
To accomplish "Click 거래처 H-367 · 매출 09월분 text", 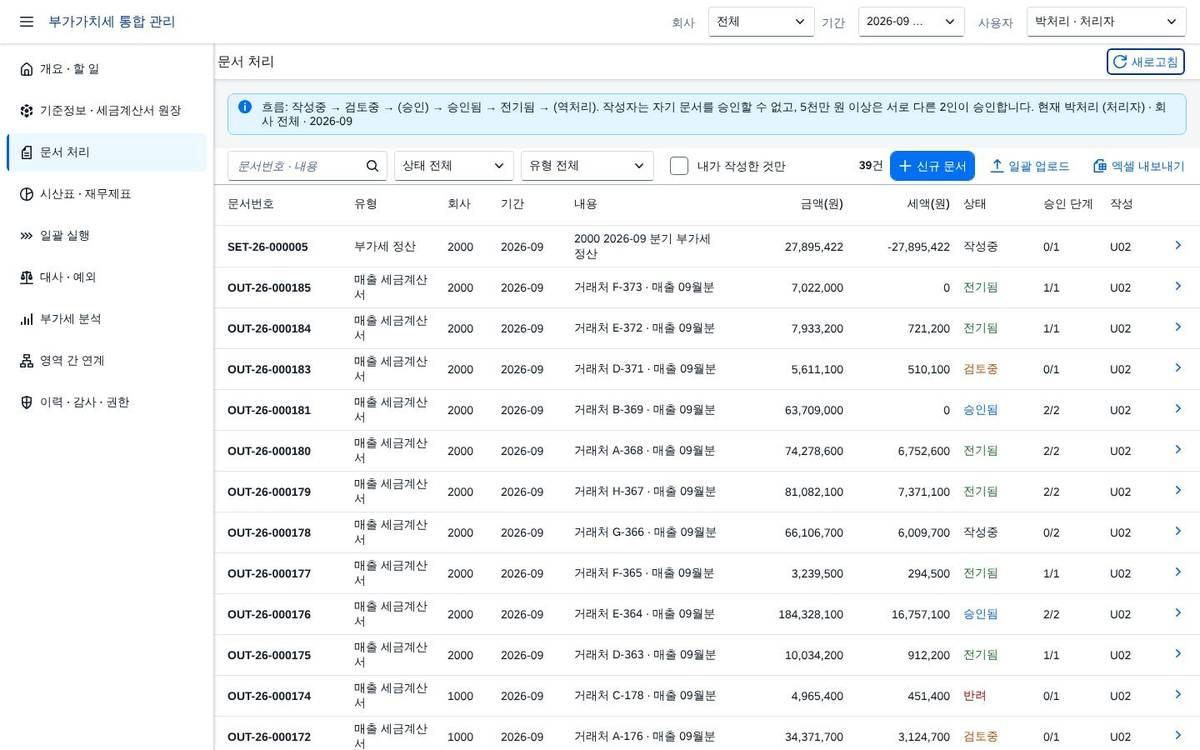I will click(645, 492).
